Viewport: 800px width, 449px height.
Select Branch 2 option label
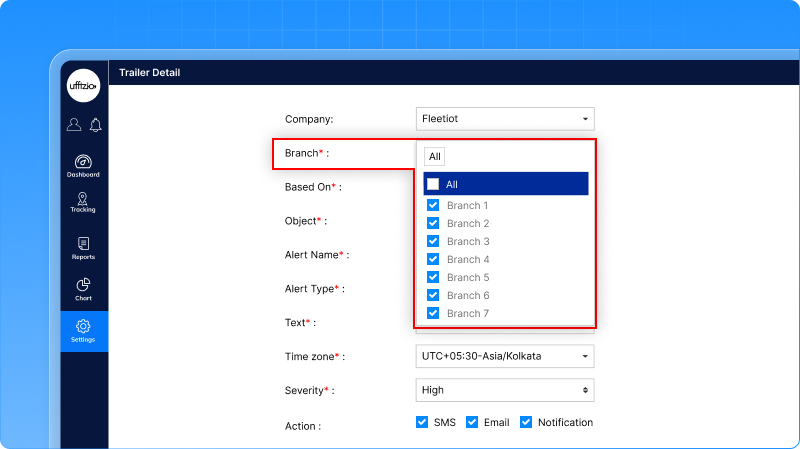(x=468, y=223)
